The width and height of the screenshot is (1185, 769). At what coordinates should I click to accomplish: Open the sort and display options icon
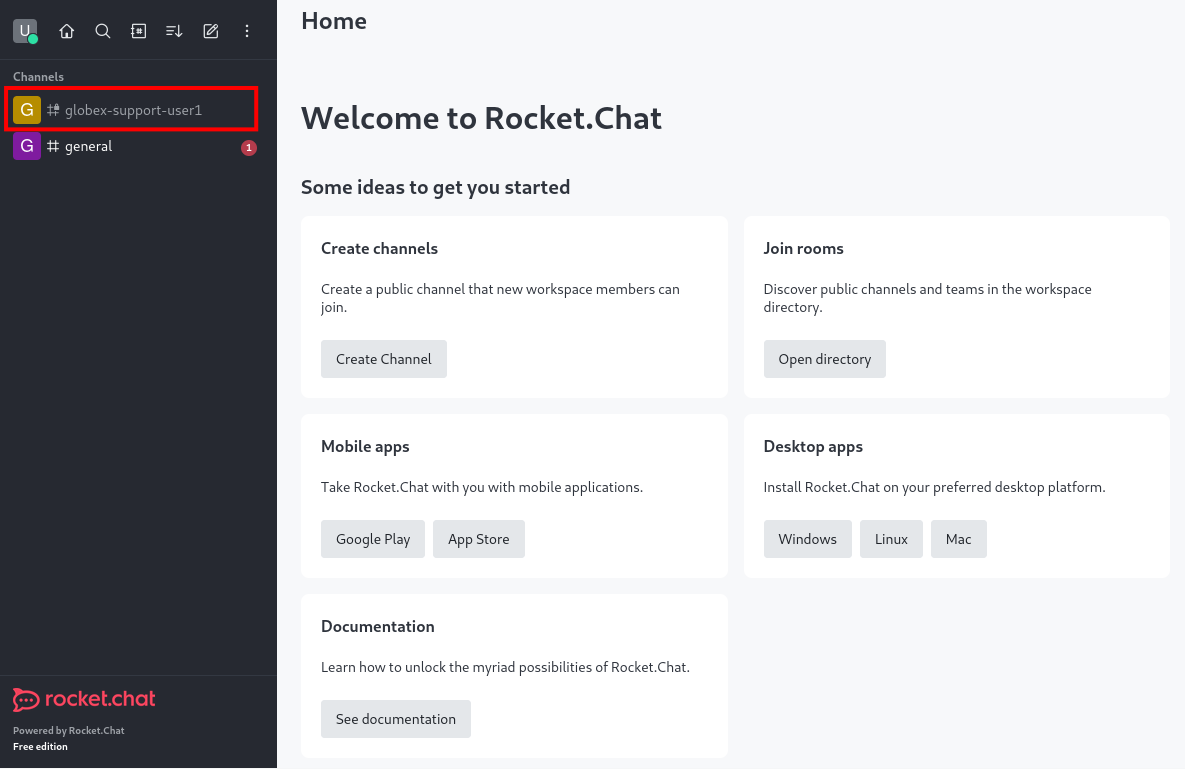(x=175, y=31)
